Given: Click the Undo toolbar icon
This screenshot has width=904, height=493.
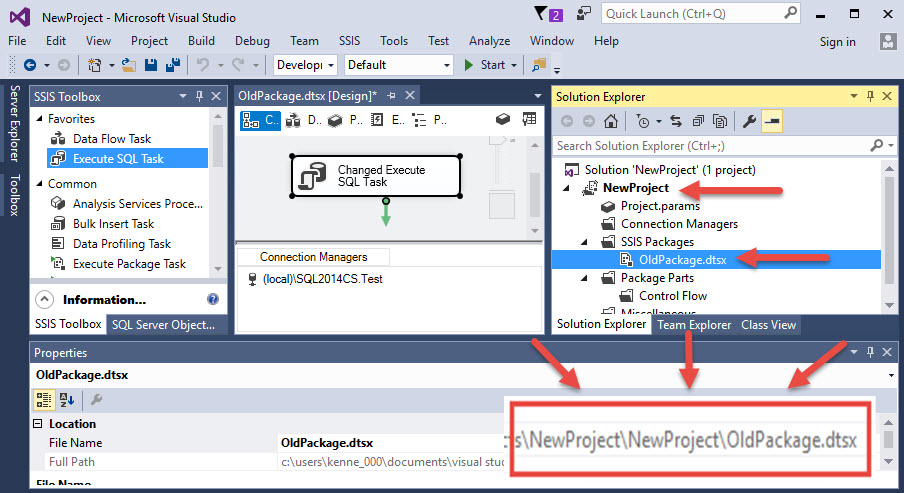Looking at the screenshot, I should 203,65.
